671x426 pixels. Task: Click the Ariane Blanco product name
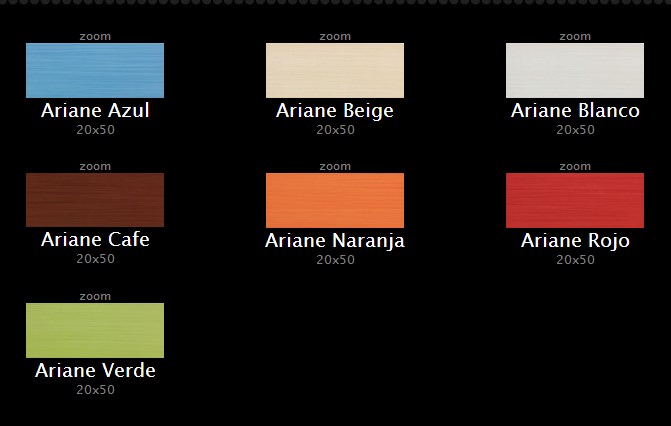(575, 110)
